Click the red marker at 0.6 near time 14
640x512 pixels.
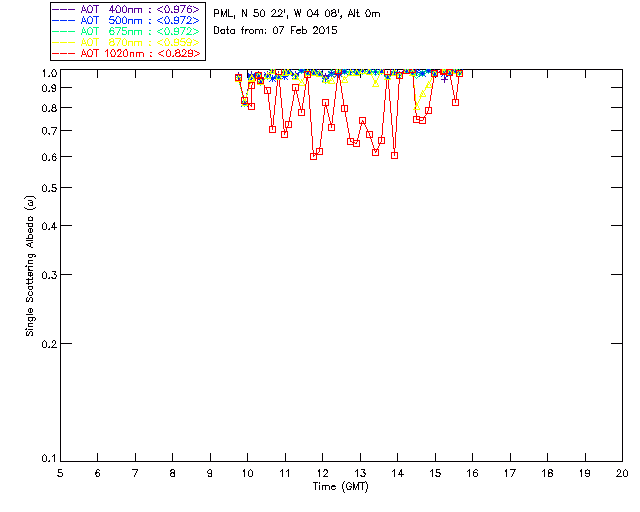coord(394,156)
